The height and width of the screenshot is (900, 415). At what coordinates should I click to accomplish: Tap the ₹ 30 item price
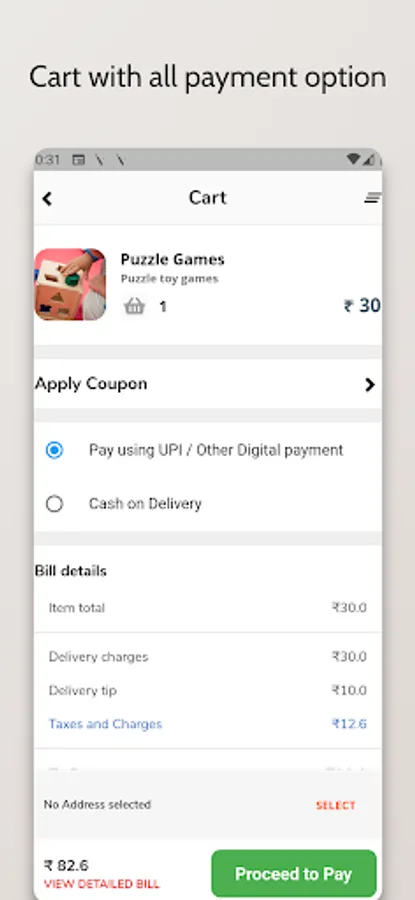(x=362, y=306)
